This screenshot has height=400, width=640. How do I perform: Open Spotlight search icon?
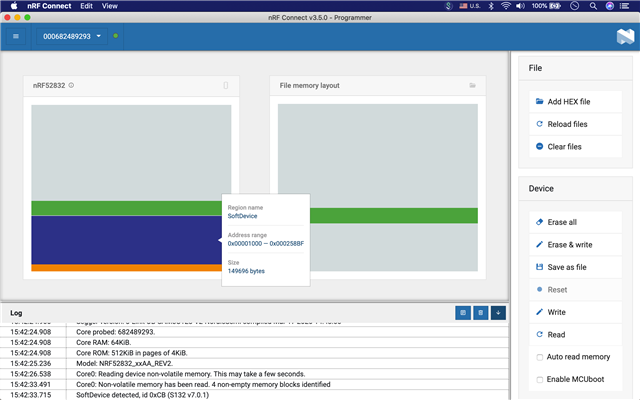593,6
